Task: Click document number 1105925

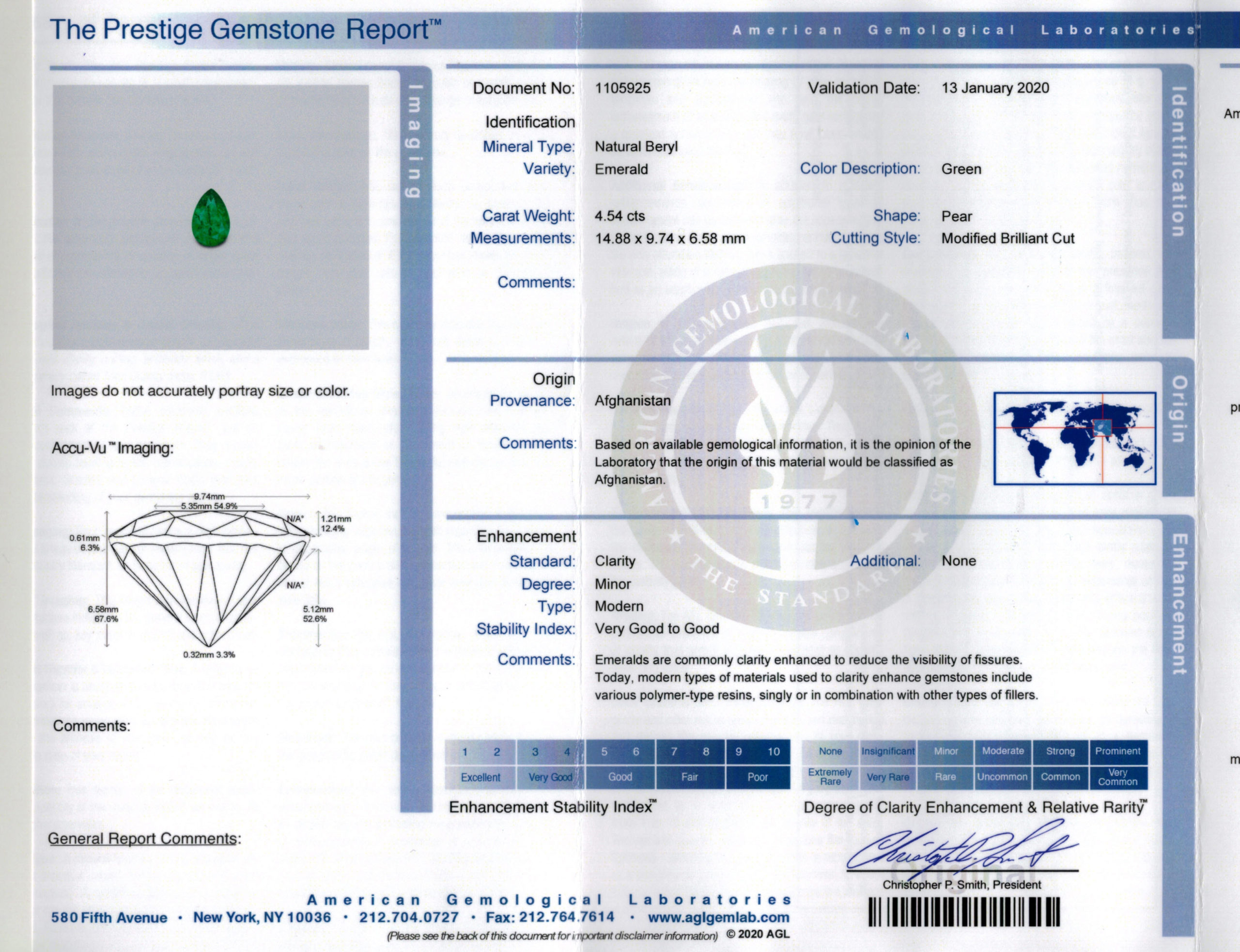Action: (622, 88)
